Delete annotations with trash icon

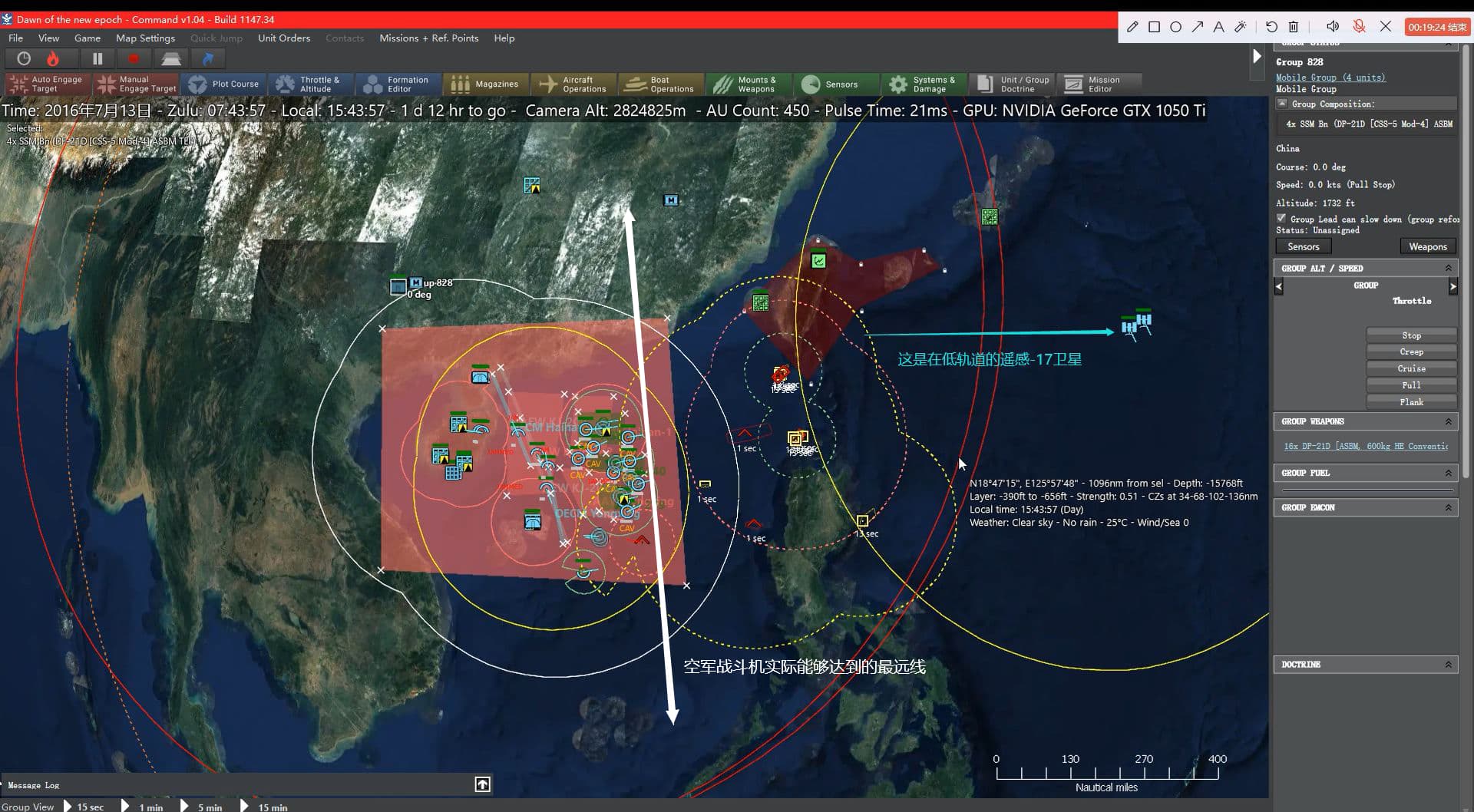coord(1294,27)
